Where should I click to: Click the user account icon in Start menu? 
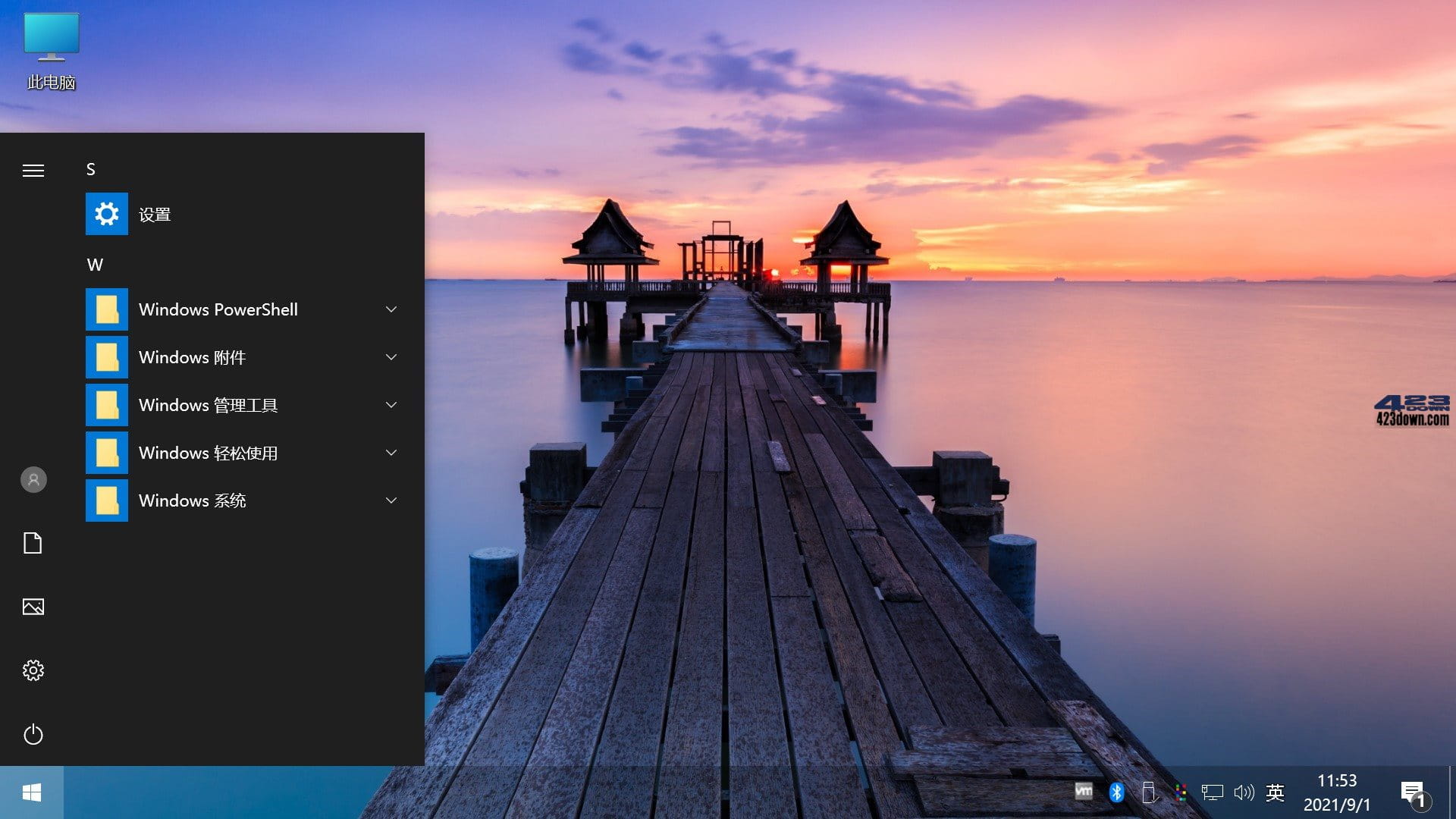tap(33, 479)
